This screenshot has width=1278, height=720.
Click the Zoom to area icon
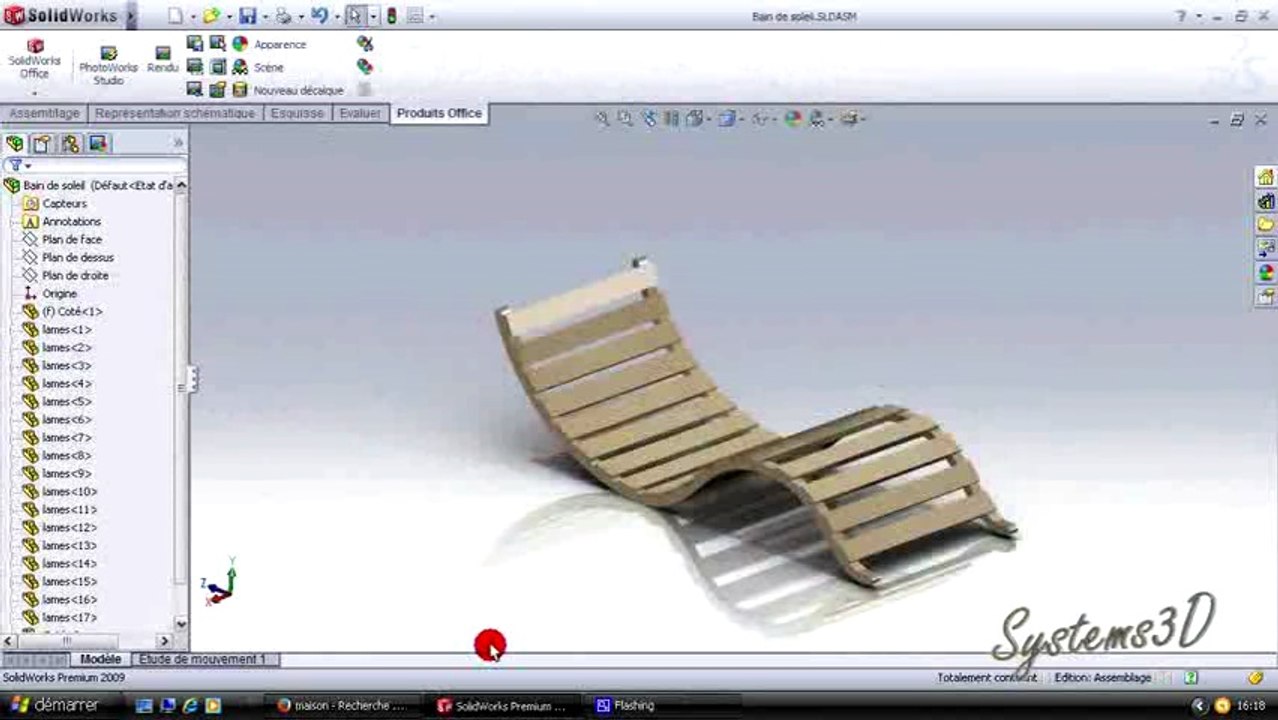point(625,118)
